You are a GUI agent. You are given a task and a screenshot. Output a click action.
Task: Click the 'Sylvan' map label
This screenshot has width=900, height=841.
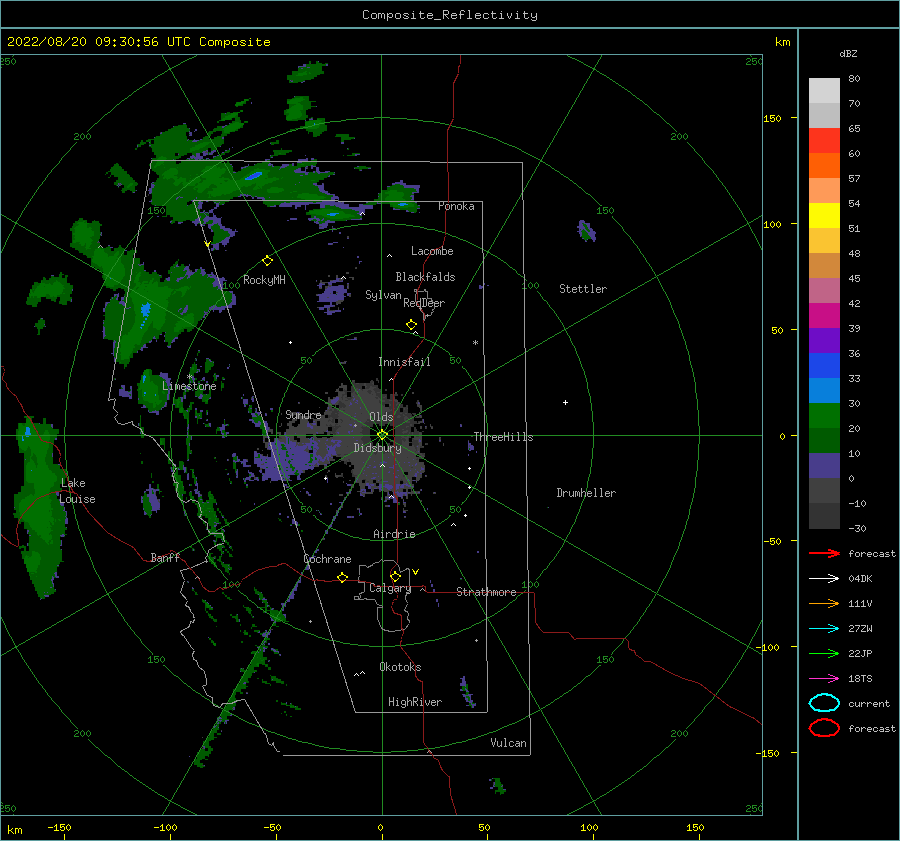[x=383, y=295]
